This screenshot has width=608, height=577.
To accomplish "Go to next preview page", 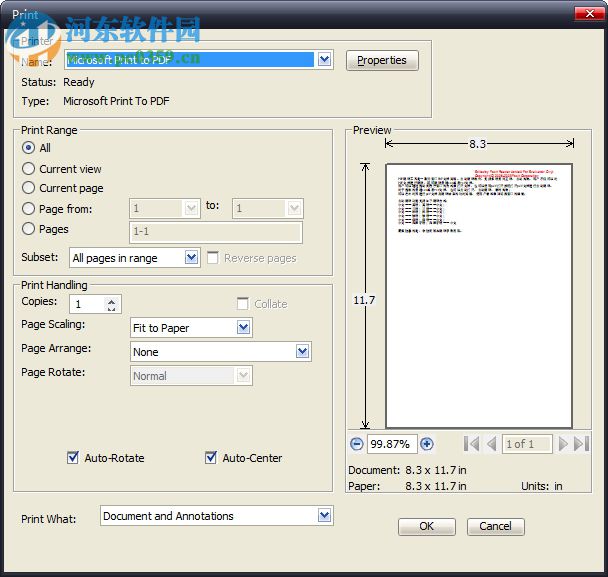I will (x=564, y=444).
